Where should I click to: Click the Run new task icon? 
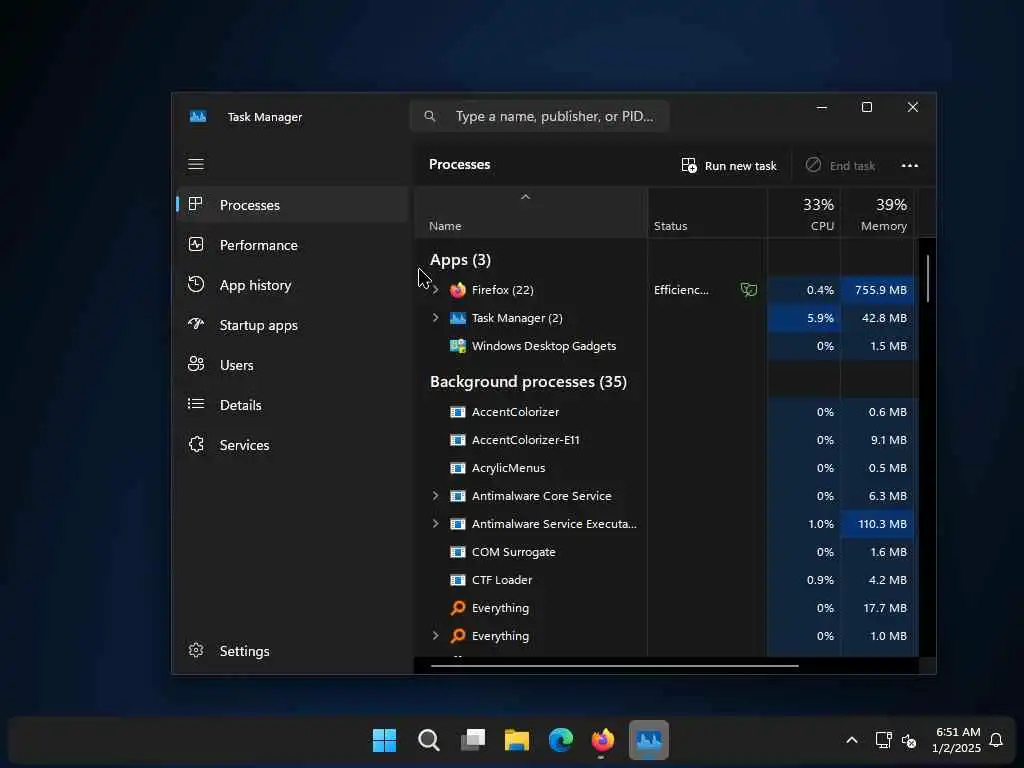(x=688, y=165)
